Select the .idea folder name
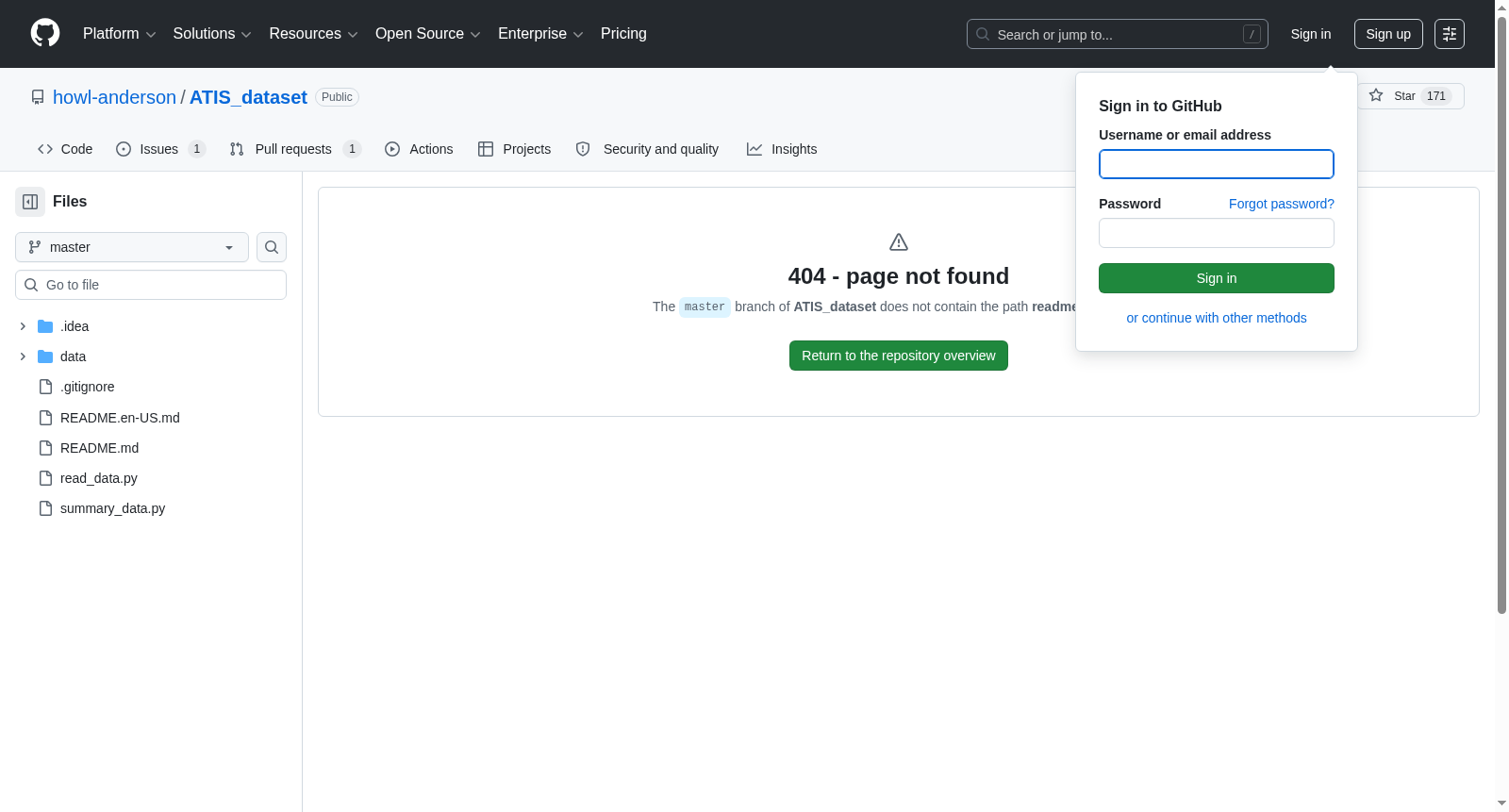Image resolution: width=1509 pixels, height=812 pixels. click(75, 326)
